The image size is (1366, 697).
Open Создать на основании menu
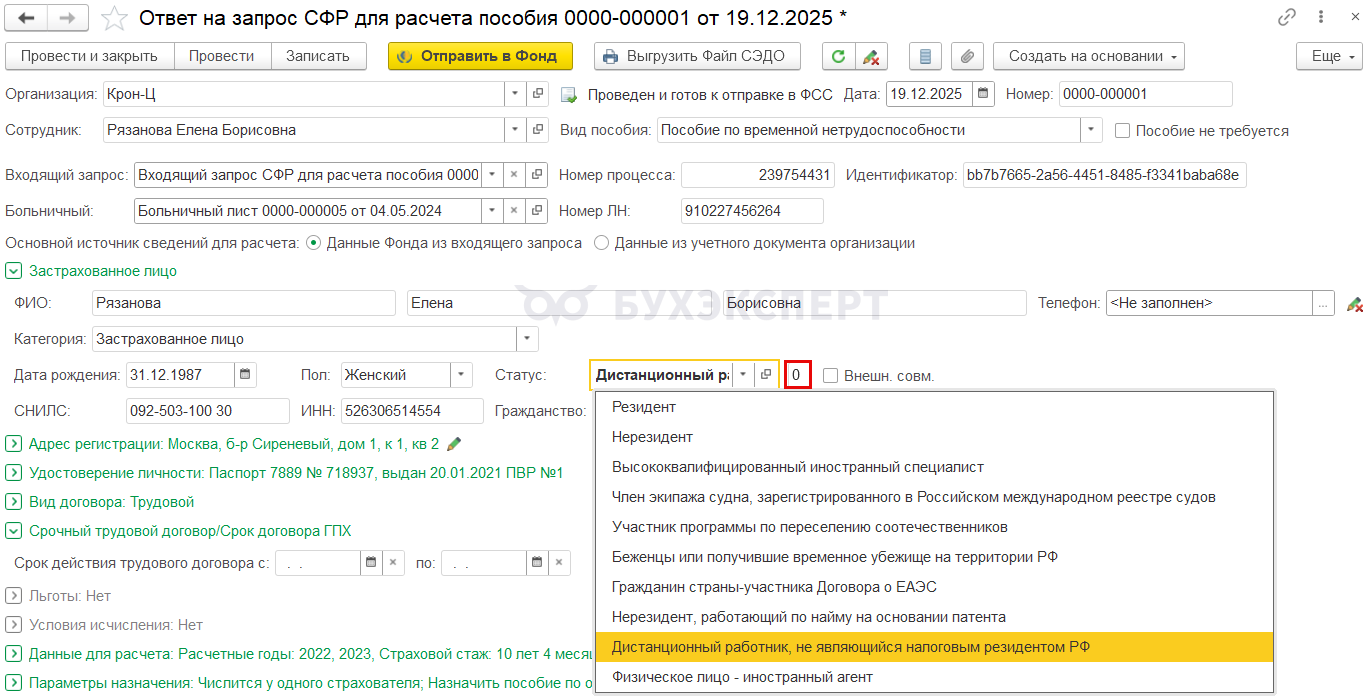(1088, 56)
